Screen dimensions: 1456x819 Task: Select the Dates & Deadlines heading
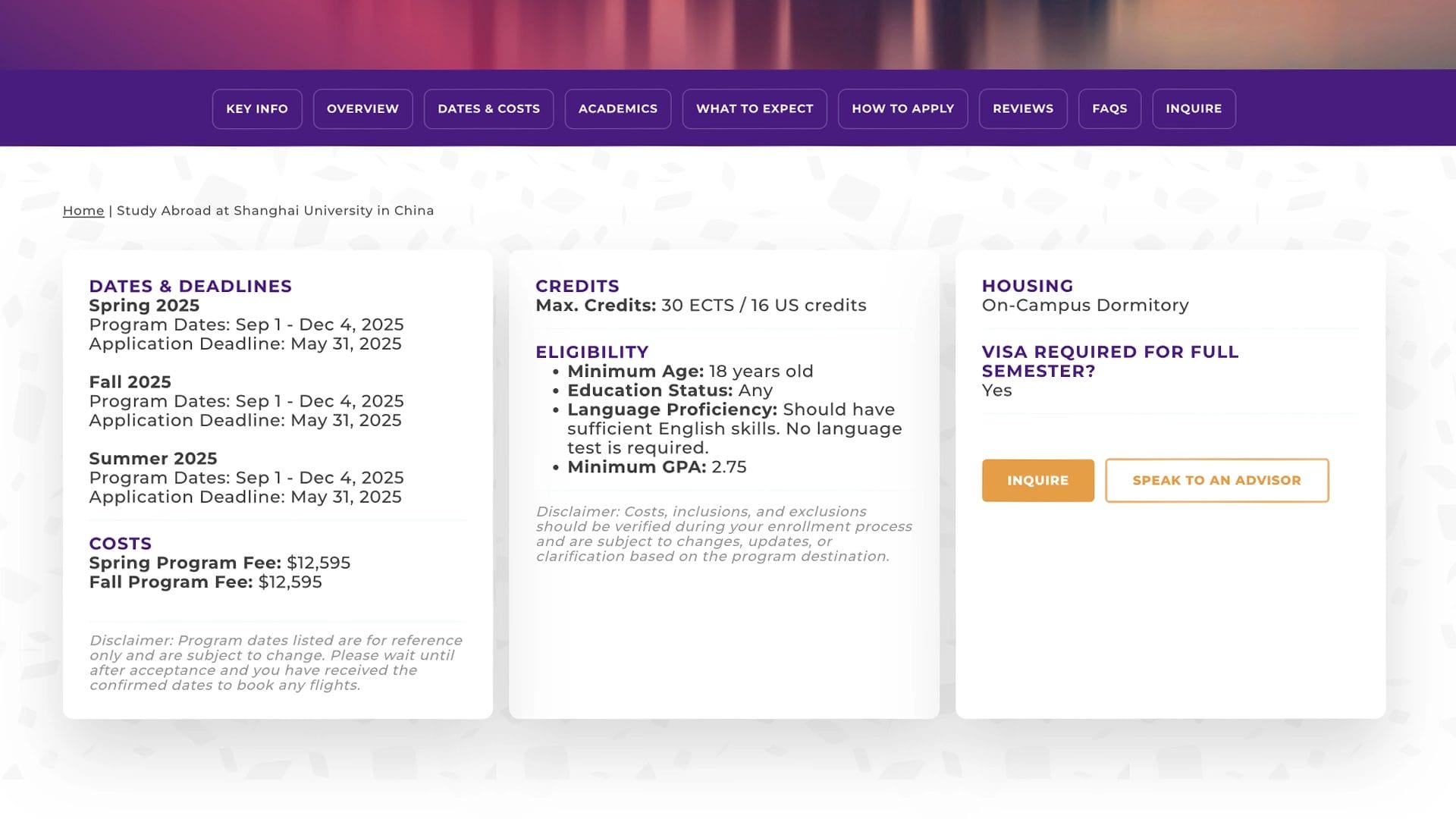pos(190,286)
